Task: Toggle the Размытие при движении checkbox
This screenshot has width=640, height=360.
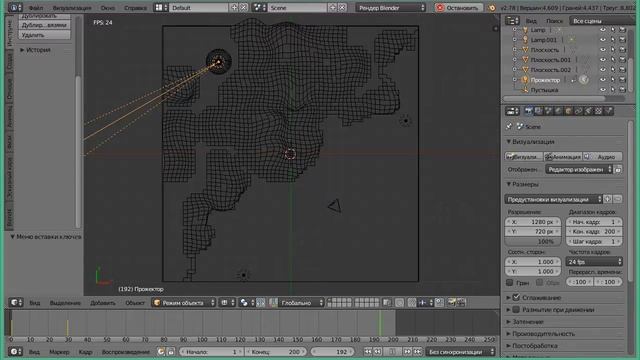Action: pos(516,310)
